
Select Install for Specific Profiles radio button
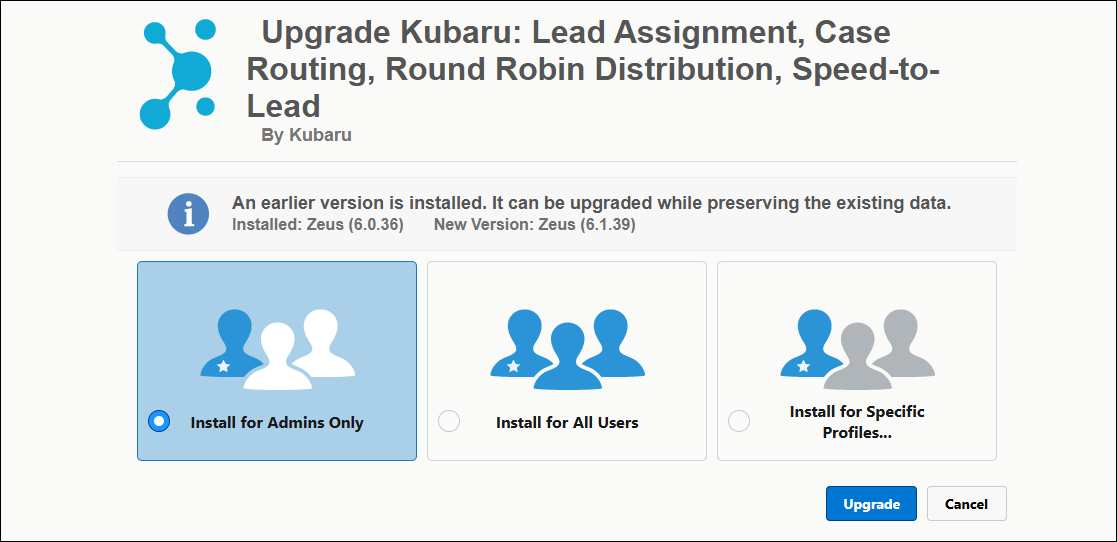pyautogui.click(x=739, y=421)
